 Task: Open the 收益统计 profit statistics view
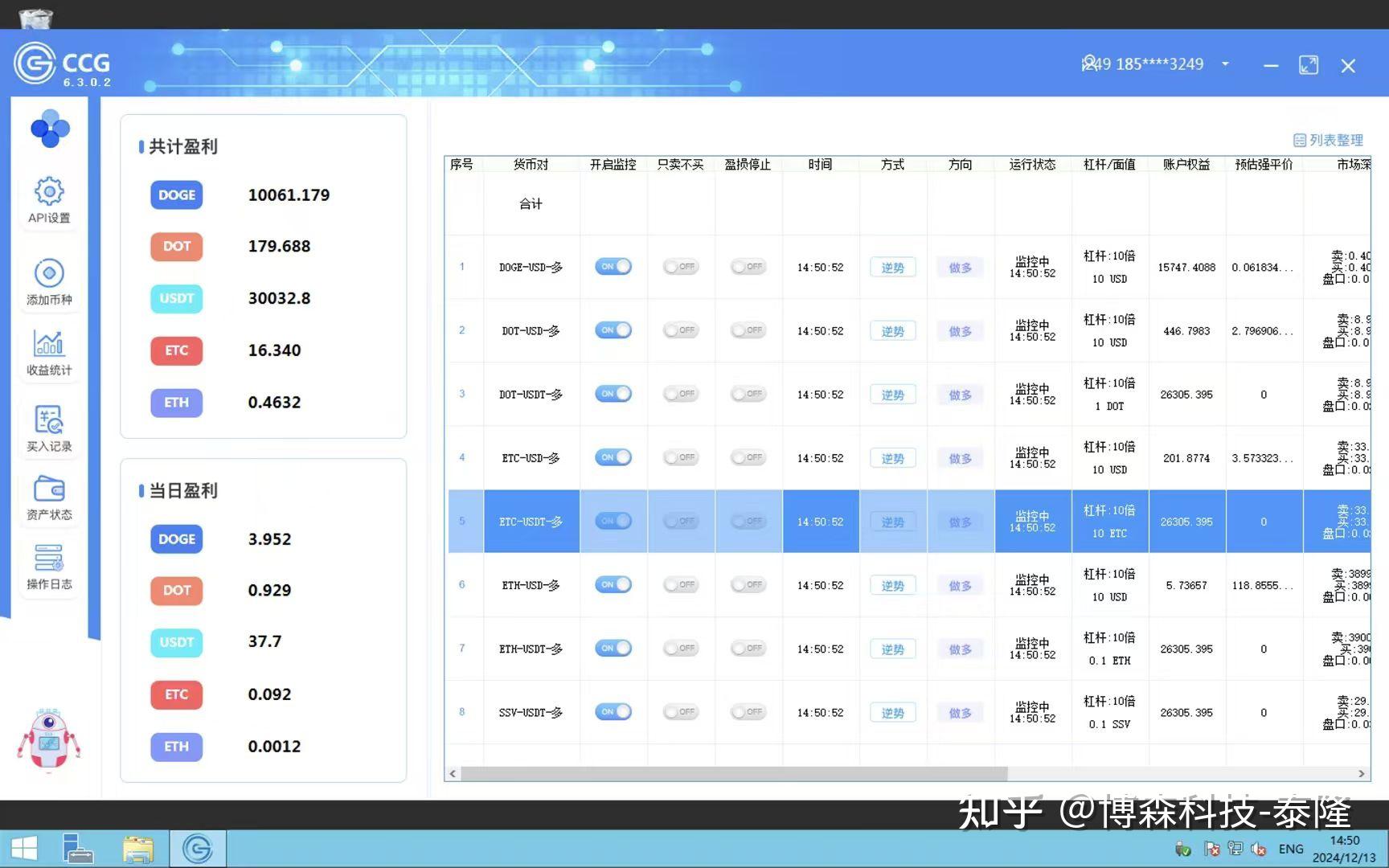pos(49,352)
